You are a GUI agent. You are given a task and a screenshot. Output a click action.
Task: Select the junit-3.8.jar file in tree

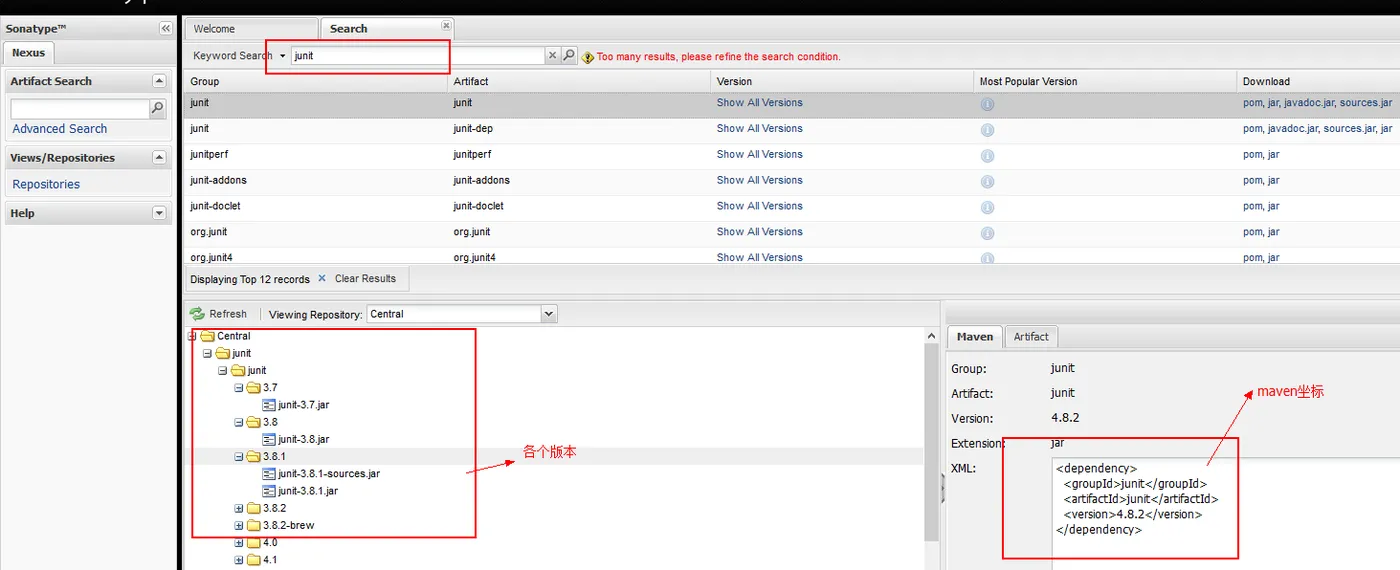click(x=304, y=439)
